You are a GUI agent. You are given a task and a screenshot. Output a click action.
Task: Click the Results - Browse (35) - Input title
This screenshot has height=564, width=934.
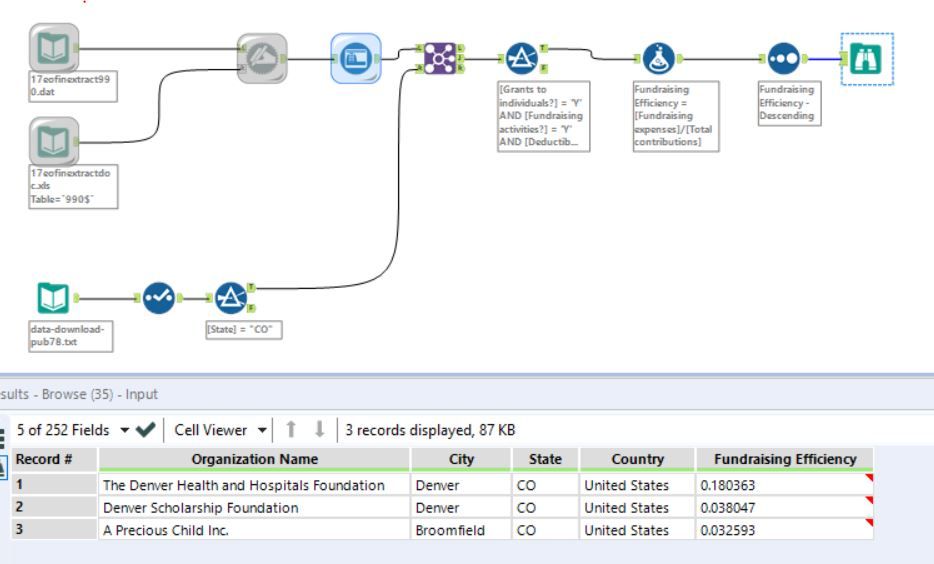79,394
